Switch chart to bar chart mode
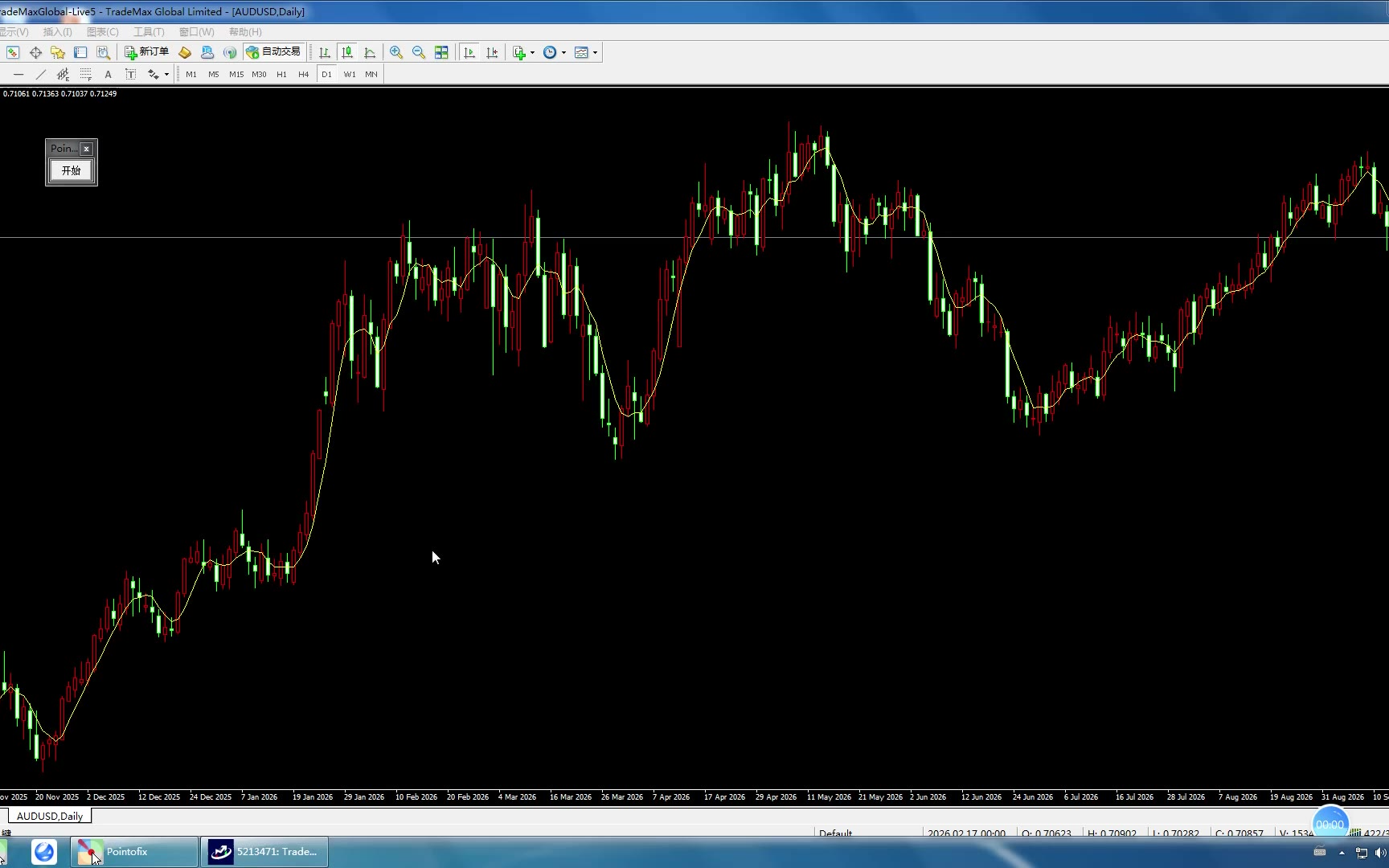Screen dimensions: 1389x868 pyautogui.click(x=325, y=52)
